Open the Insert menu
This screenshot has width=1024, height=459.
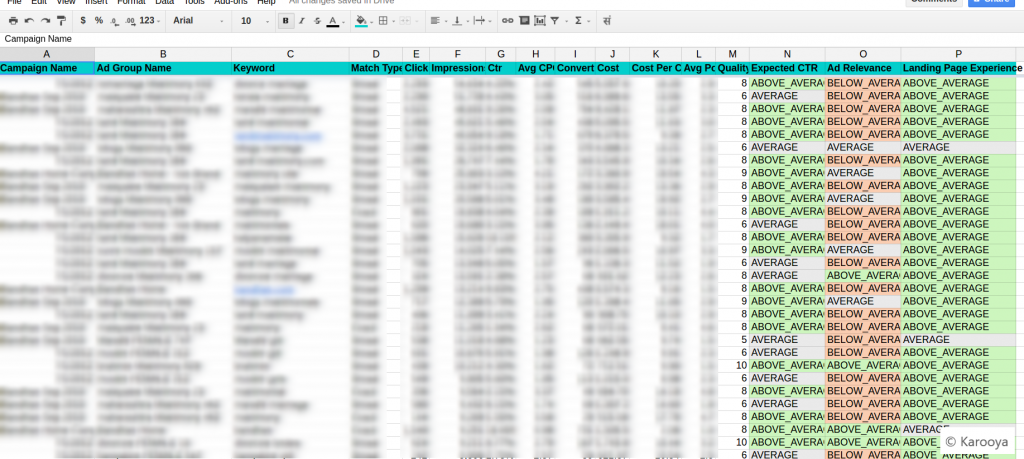click(96, 3)
